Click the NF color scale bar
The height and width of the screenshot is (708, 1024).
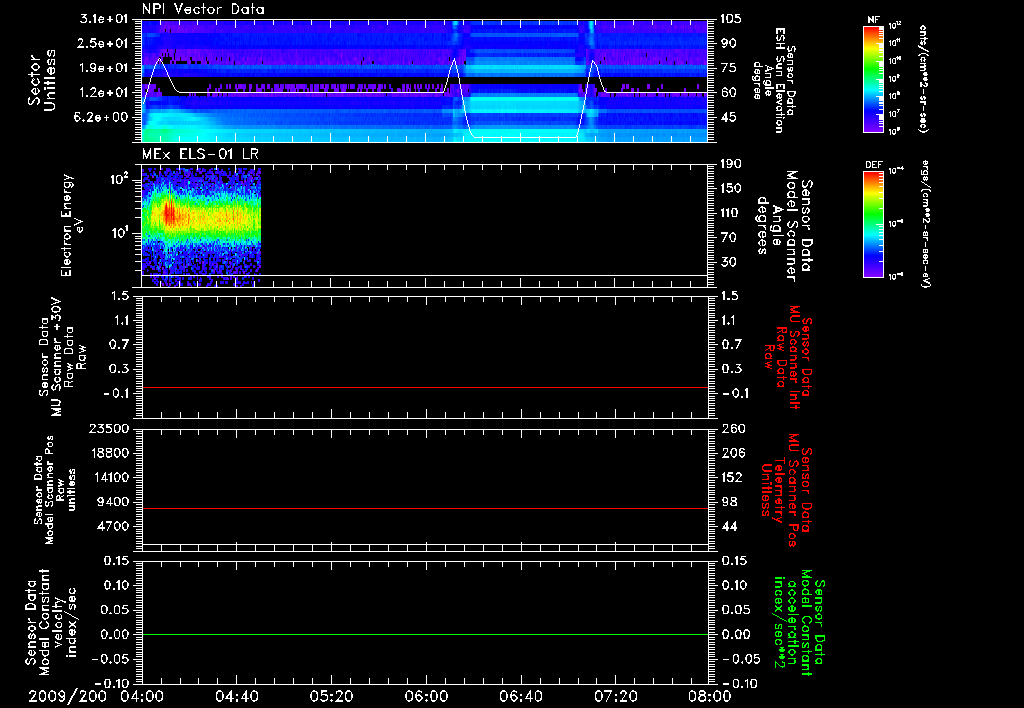873,79
